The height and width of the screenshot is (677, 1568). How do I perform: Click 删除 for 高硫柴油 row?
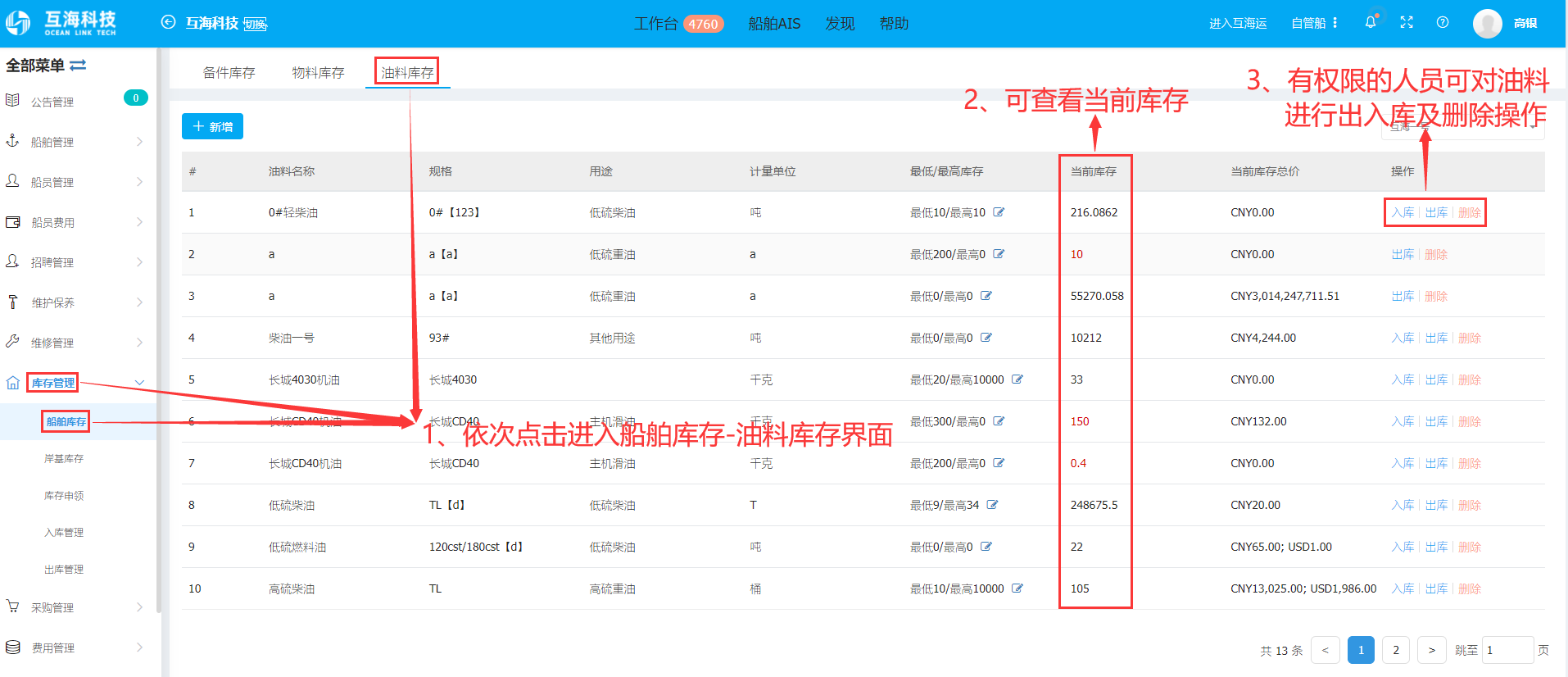1470,588
